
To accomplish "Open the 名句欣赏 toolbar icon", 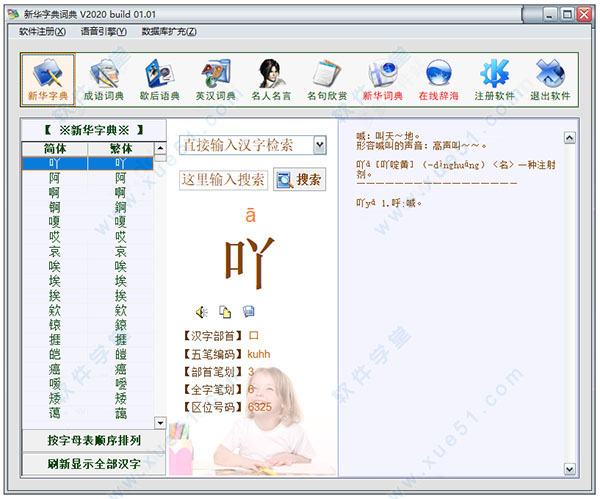I will (x=327, y=79).
